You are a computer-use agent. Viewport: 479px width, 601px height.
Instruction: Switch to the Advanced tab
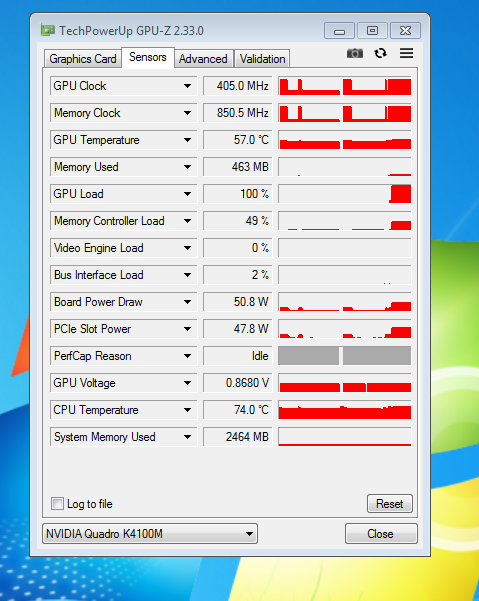[x=203, y=59]
